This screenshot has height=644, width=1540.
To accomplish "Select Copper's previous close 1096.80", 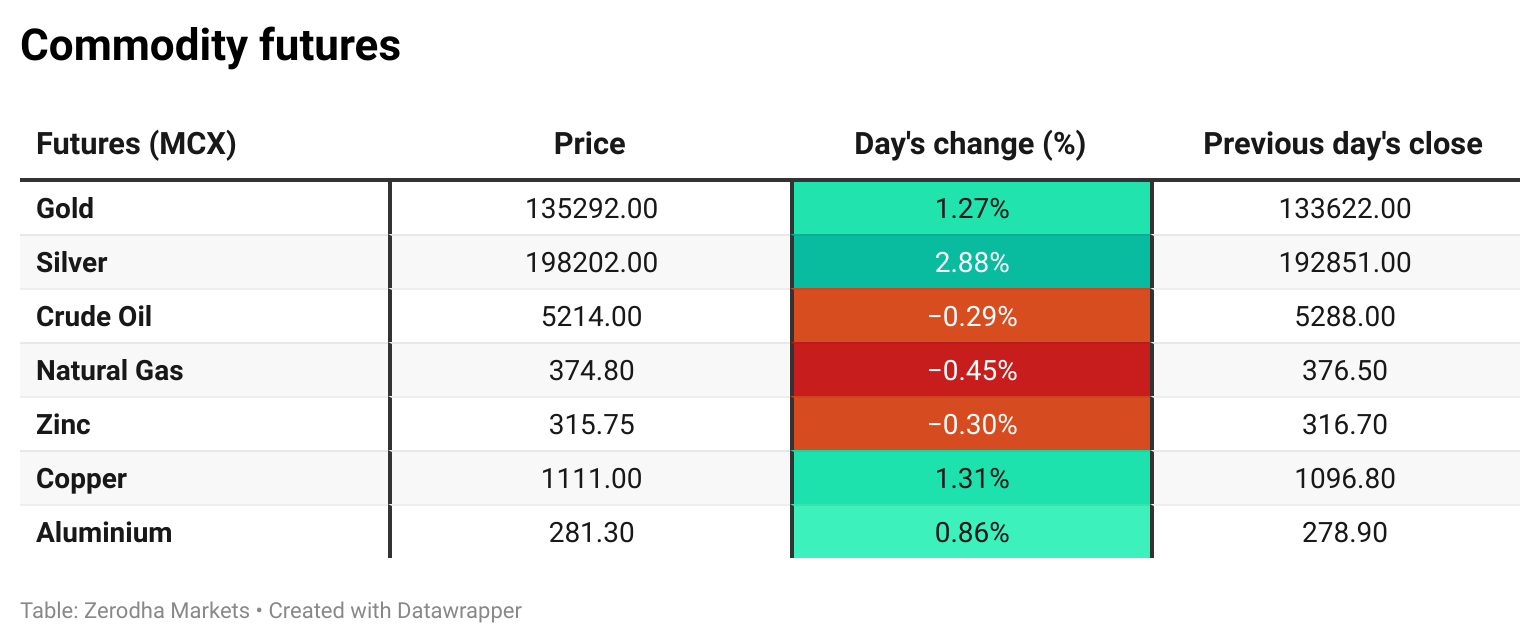I will (1344, 479).
